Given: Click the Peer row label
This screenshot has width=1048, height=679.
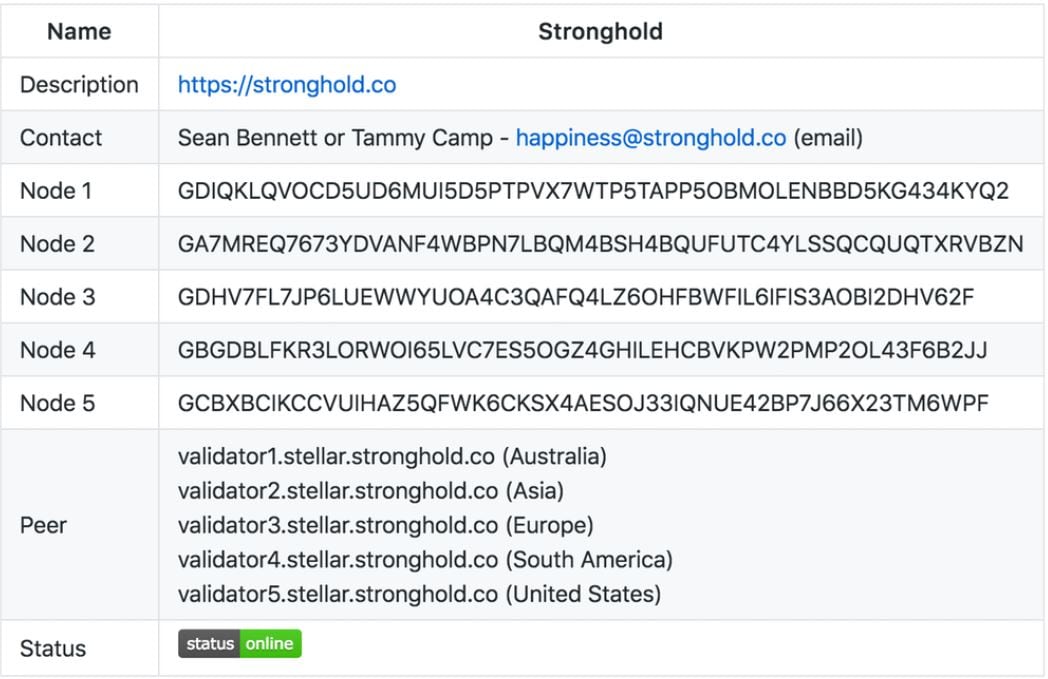Looking at the screenshot, I should click(x=43, y=525).
